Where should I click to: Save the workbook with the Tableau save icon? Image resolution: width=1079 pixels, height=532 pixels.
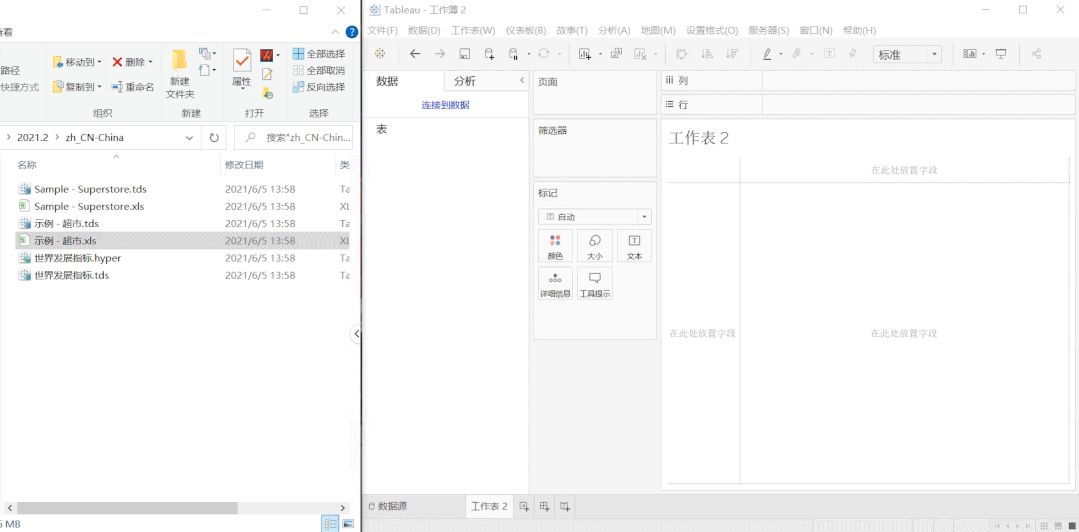465,54
